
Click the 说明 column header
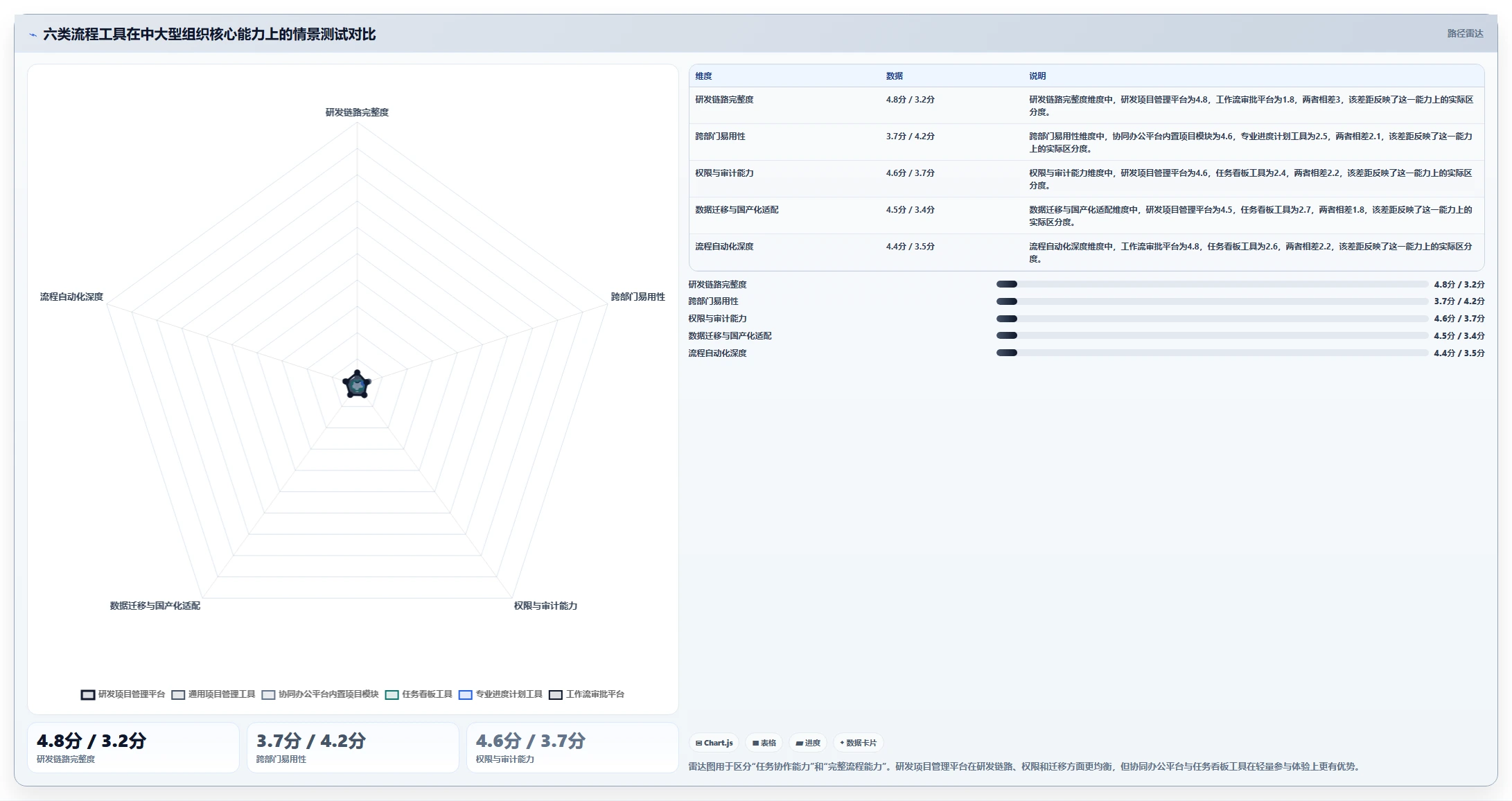pos(1037,76)
